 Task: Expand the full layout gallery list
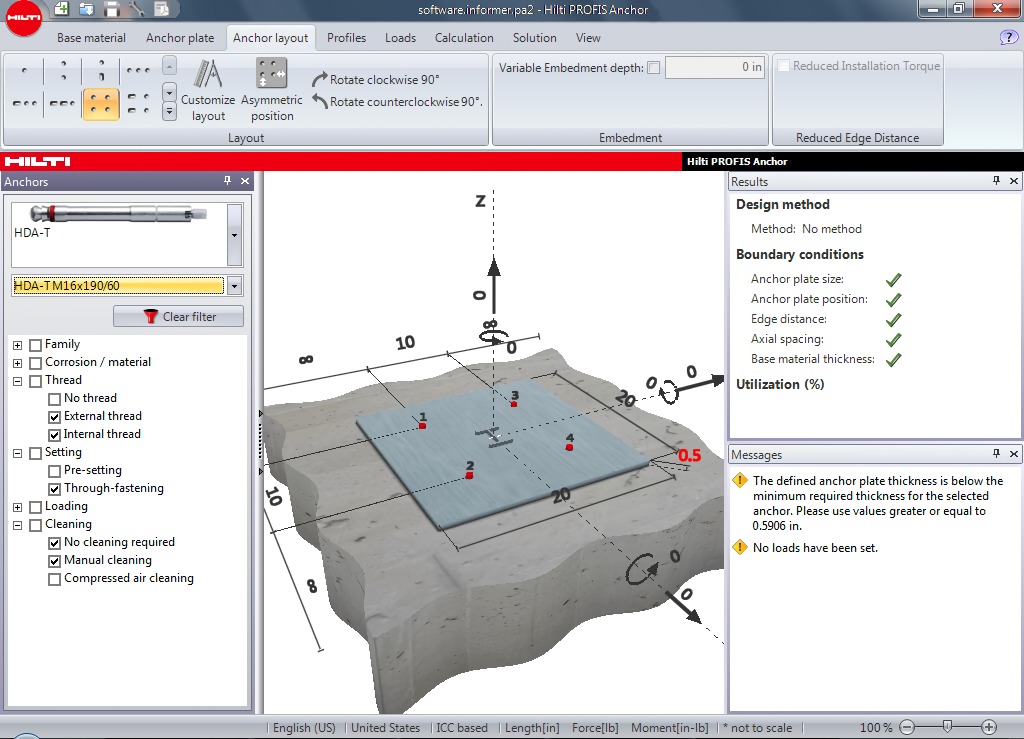(169, 112)
